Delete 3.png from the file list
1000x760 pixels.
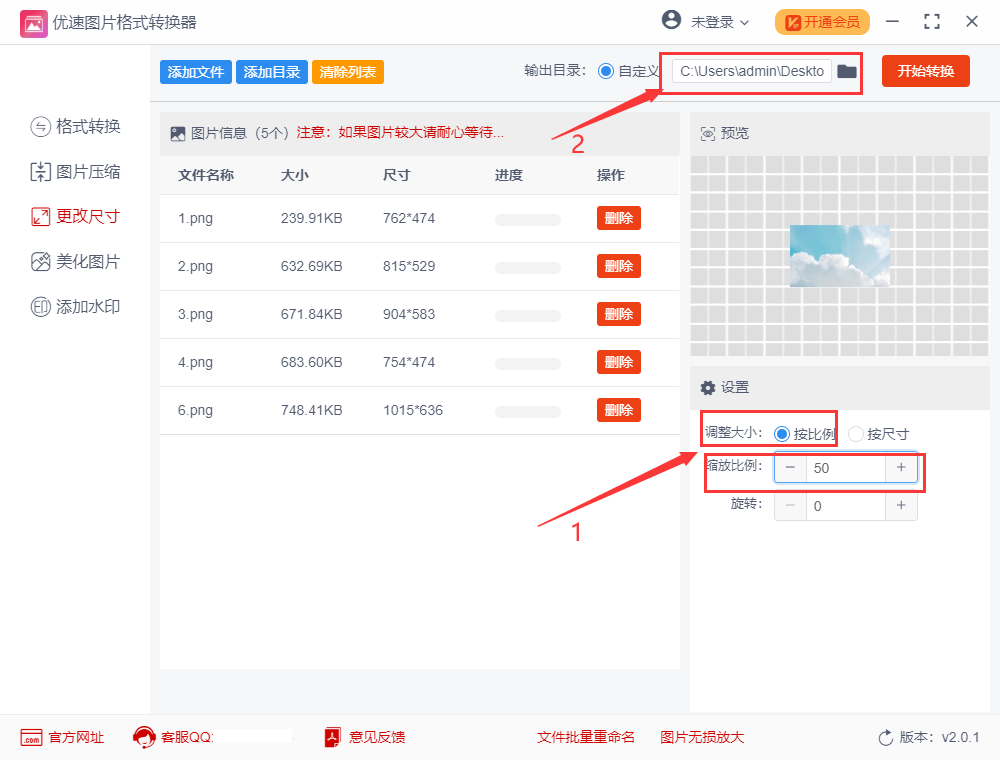618,314
